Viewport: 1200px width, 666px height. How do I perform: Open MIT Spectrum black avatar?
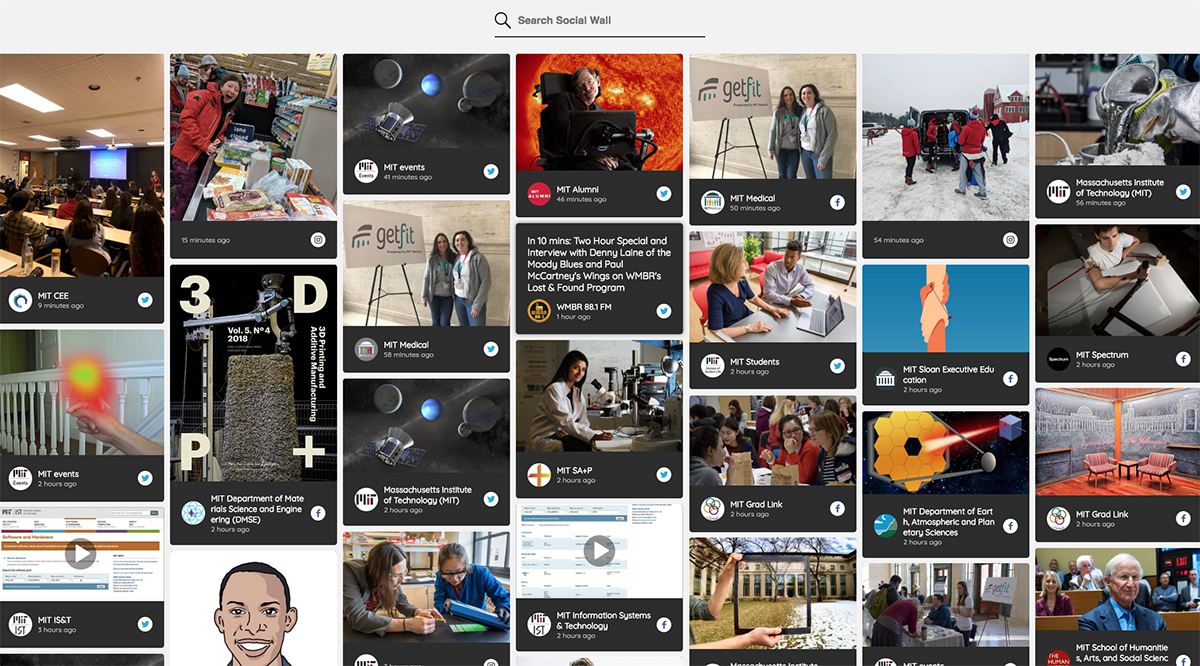click(x=1058, y=359)
